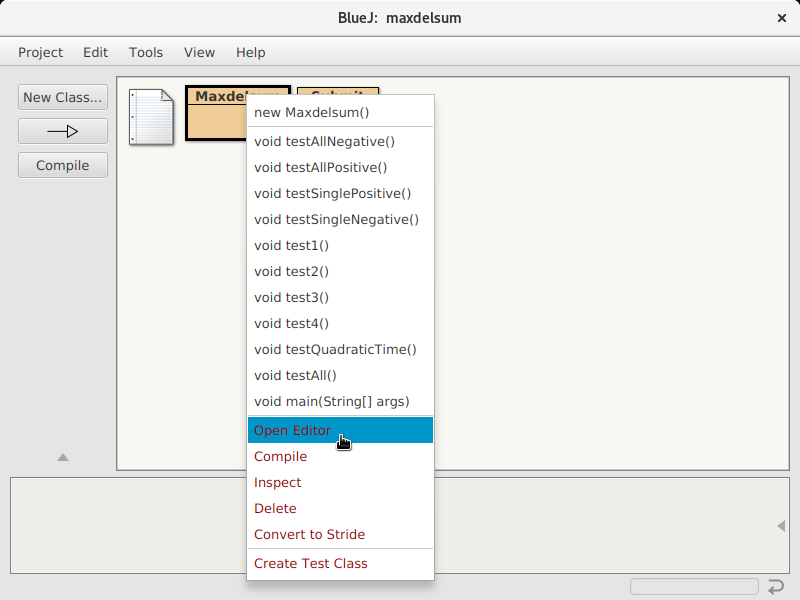Viewport: 800px width, 600px height.
Task: Collapse the team panel with the up triangle
Action: click(63, 457)
